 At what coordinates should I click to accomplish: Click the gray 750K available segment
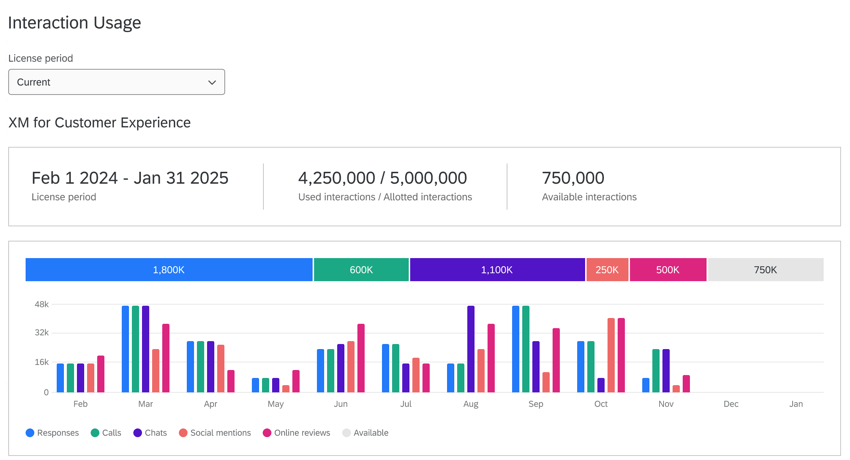click(x=765, y=270)
